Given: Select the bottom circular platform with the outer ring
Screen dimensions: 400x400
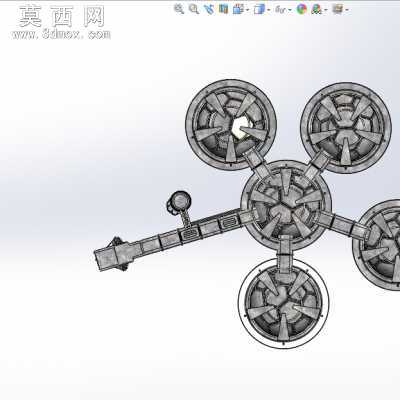Looking at the screenshot, I should tap(284, 304).
